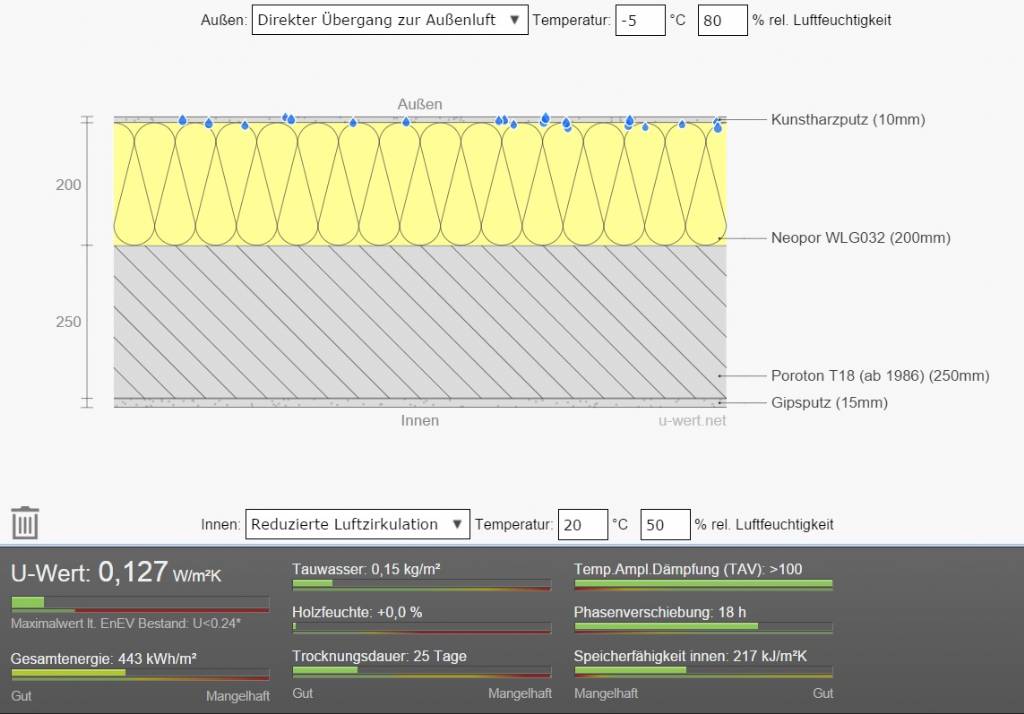Click the Phasenverschiebung 18 h indicator bar
This screenshot has width=1024, height=714.
703,627
